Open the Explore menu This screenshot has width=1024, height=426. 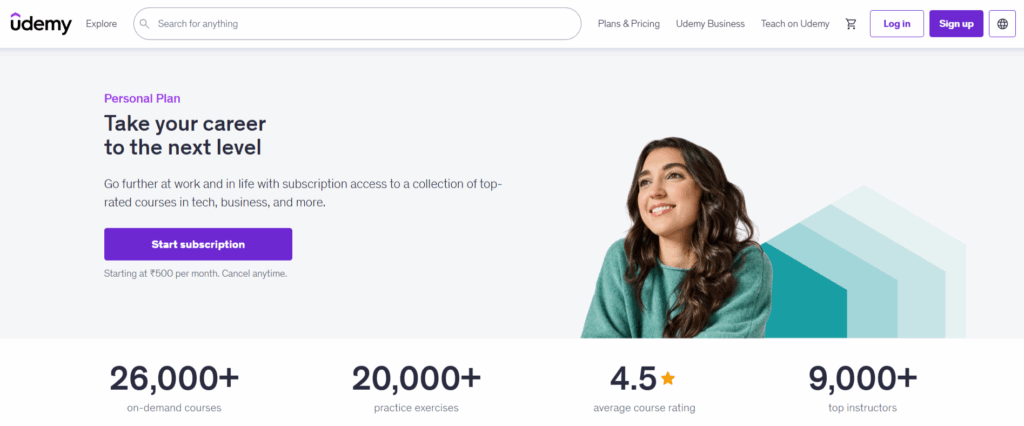(x=101, y=24)
